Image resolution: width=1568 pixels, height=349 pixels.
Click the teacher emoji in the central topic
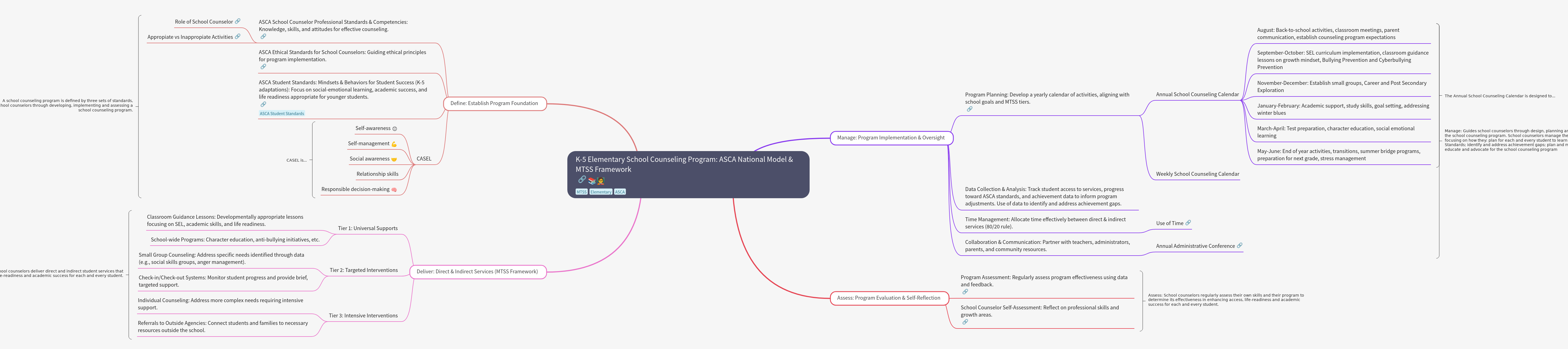coord(600,181)
